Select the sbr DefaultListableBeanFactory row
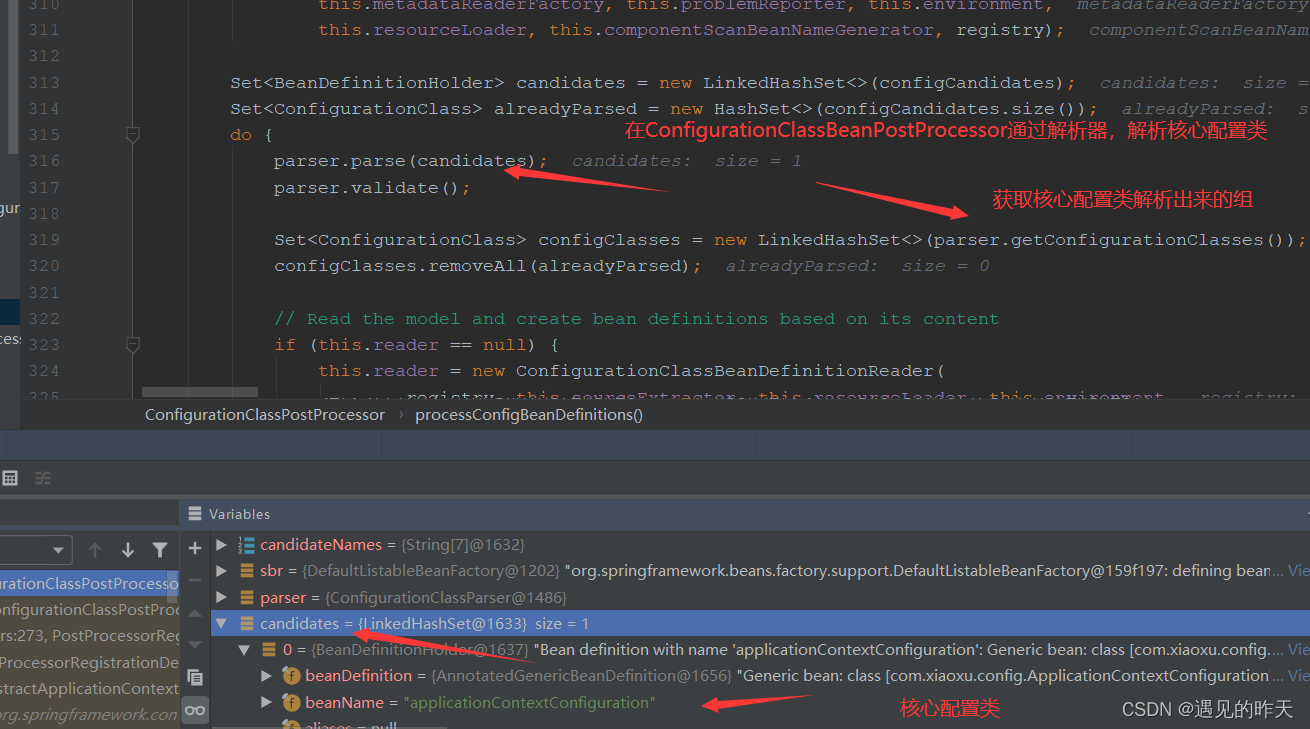Image resolution: width=1310 pixels, height=729 pixels. pyautogui.click(x=760, y=571)
